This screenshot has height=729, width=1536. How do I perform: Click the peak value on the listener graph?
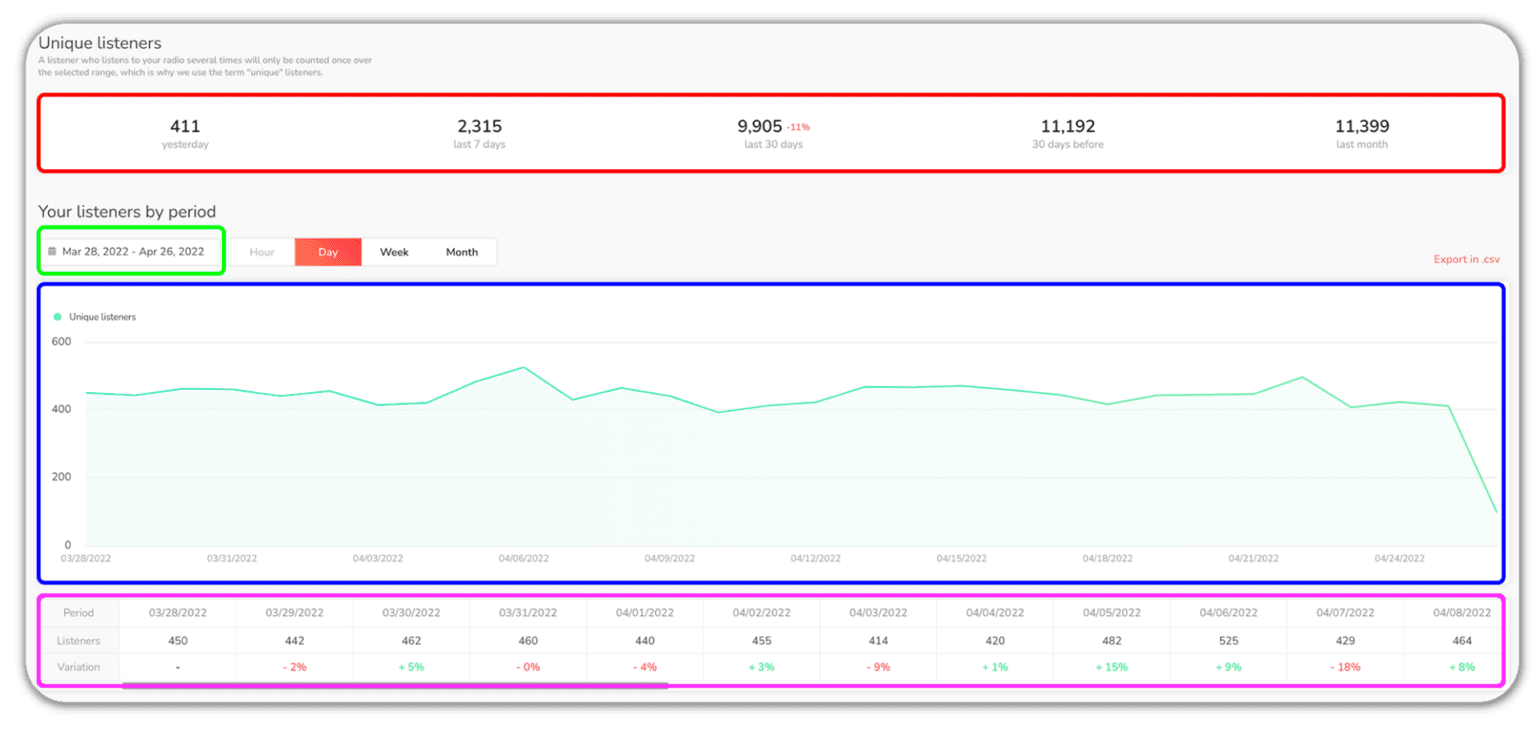[x=523, y=368]
